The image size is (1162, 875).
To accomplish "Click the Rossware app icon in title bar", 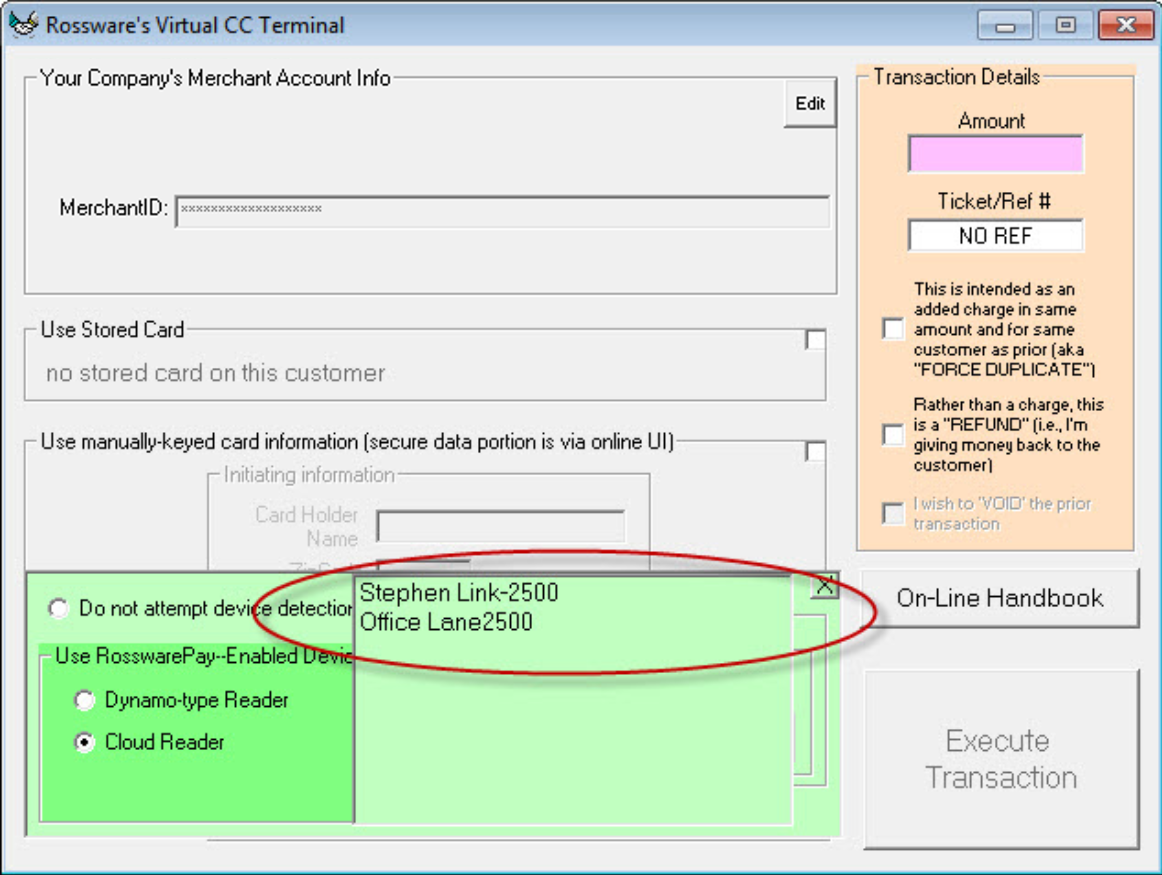I will coord(24,24).
